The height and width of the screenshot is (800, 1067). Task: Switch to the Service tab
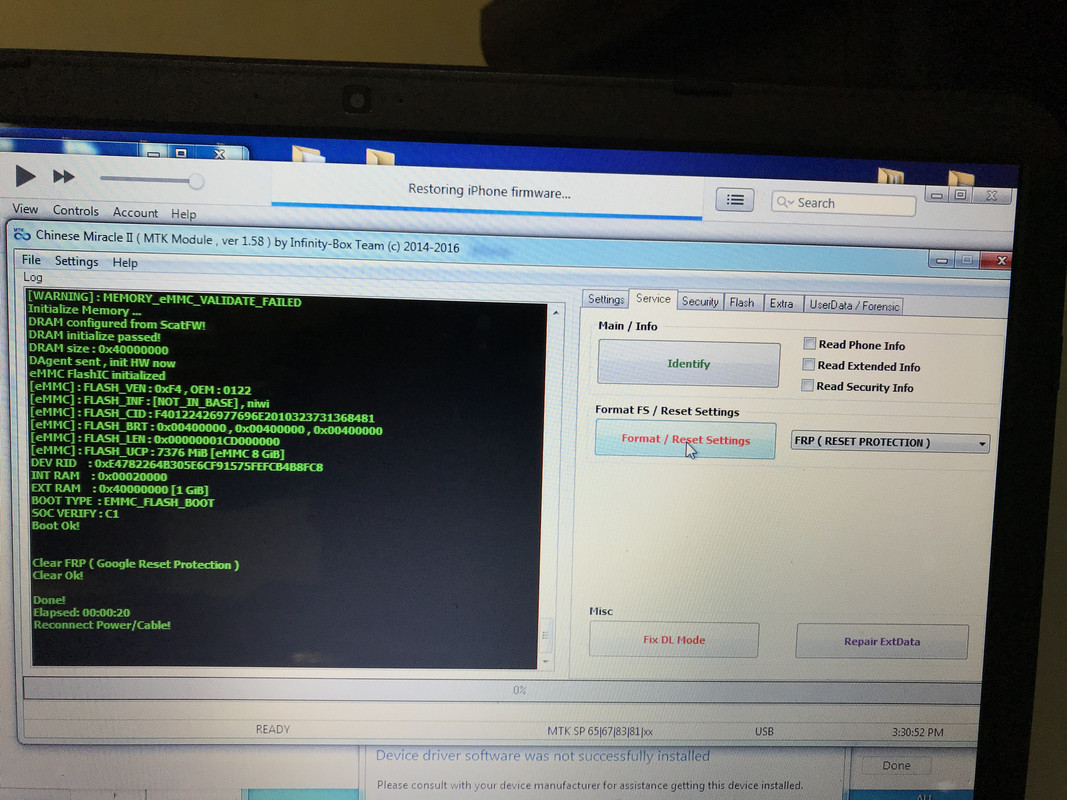pyautogui.click(x=653, y=299)
